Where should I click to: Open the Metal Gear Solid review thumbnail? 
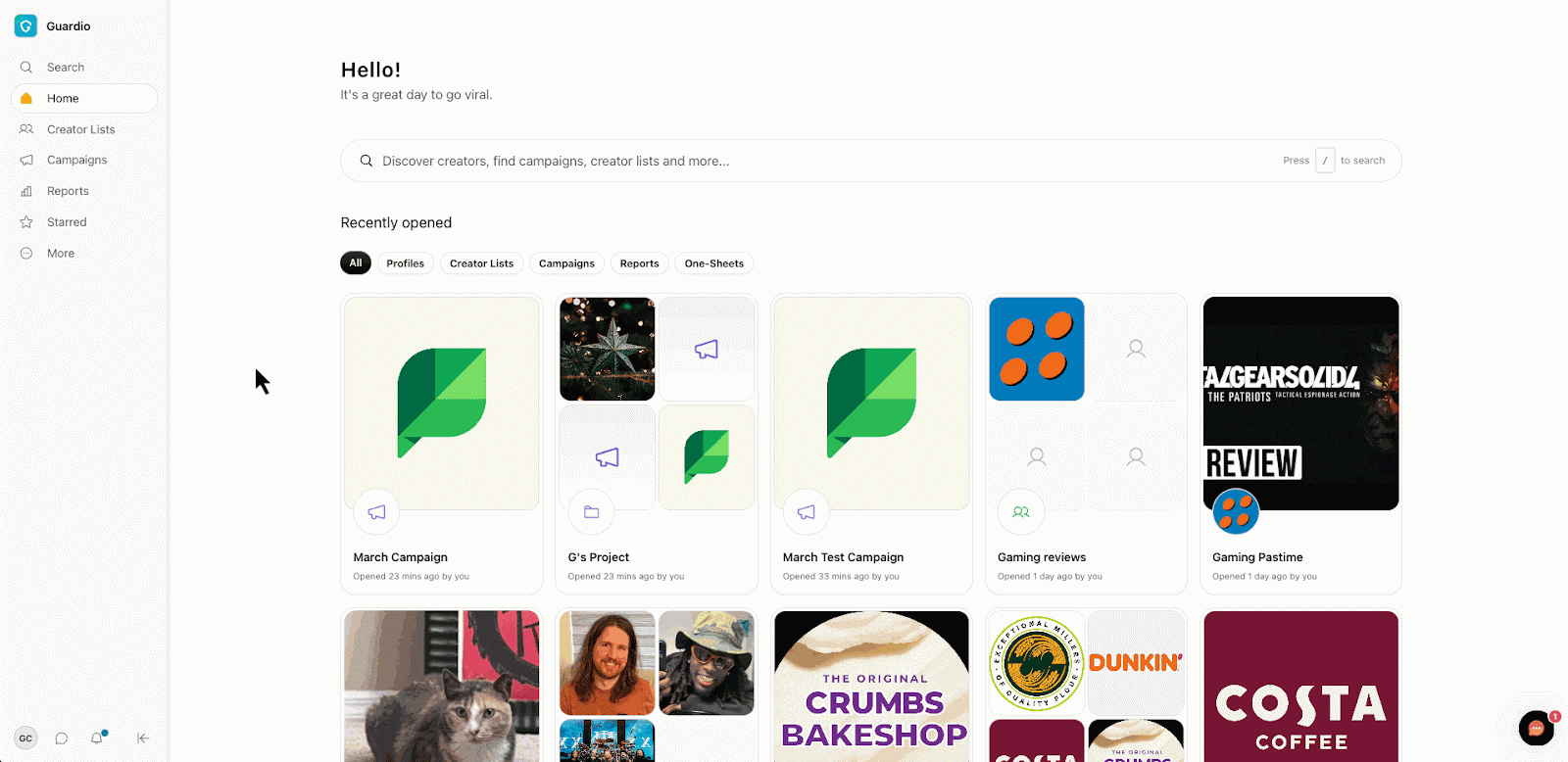click(x=1300, y=404)
